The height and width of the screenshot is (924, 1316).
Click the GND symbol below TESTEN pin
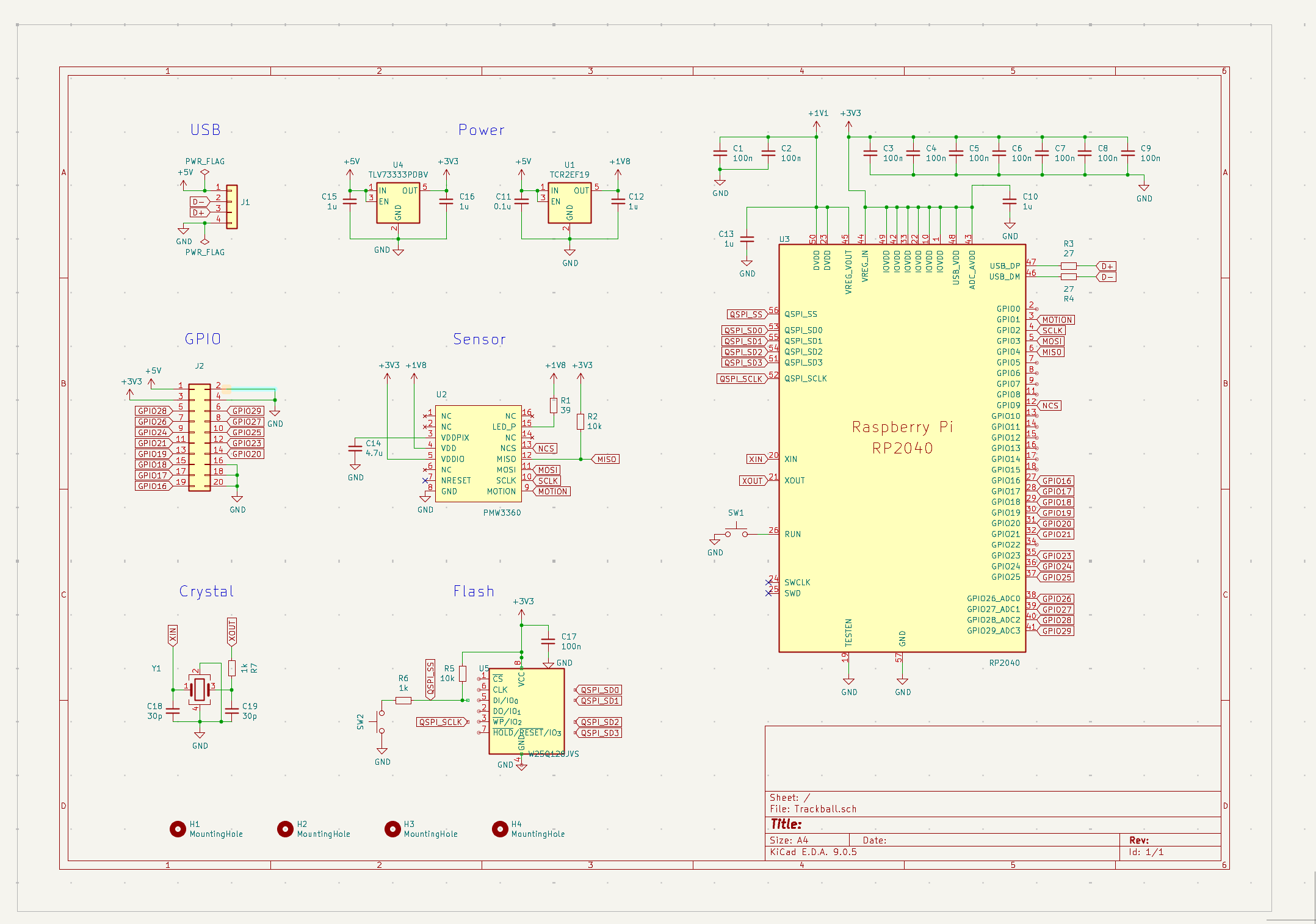[x=848, y=682]
